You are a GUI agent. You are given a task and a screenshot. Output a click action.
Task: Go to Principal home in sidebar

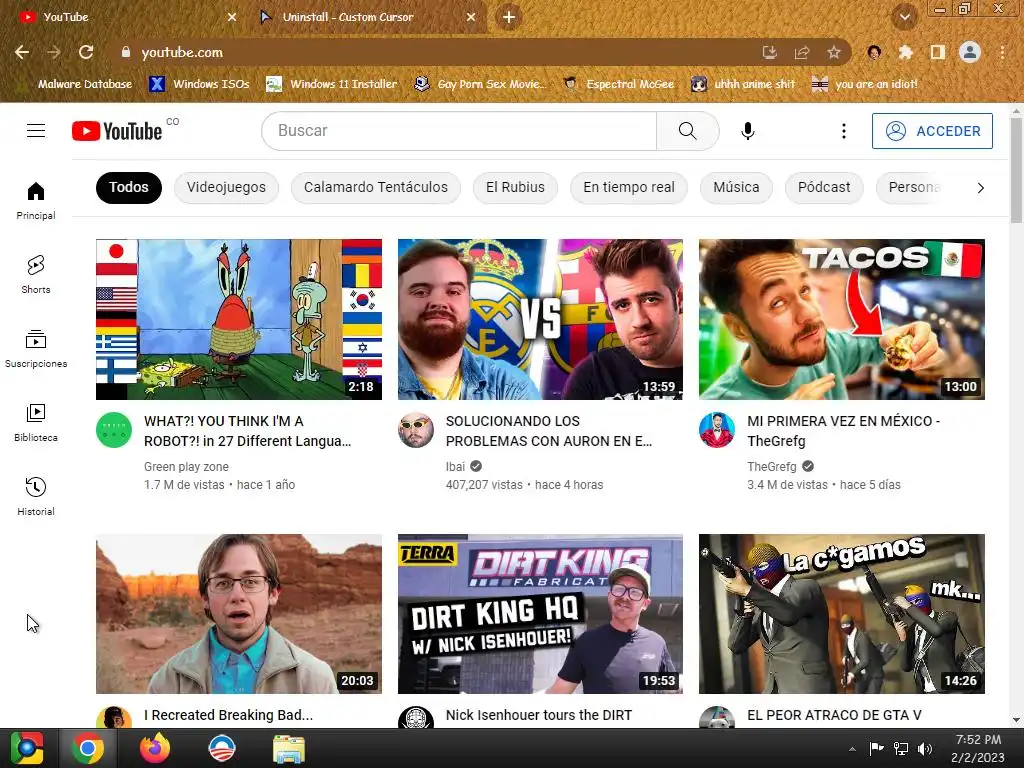point(36,200)
